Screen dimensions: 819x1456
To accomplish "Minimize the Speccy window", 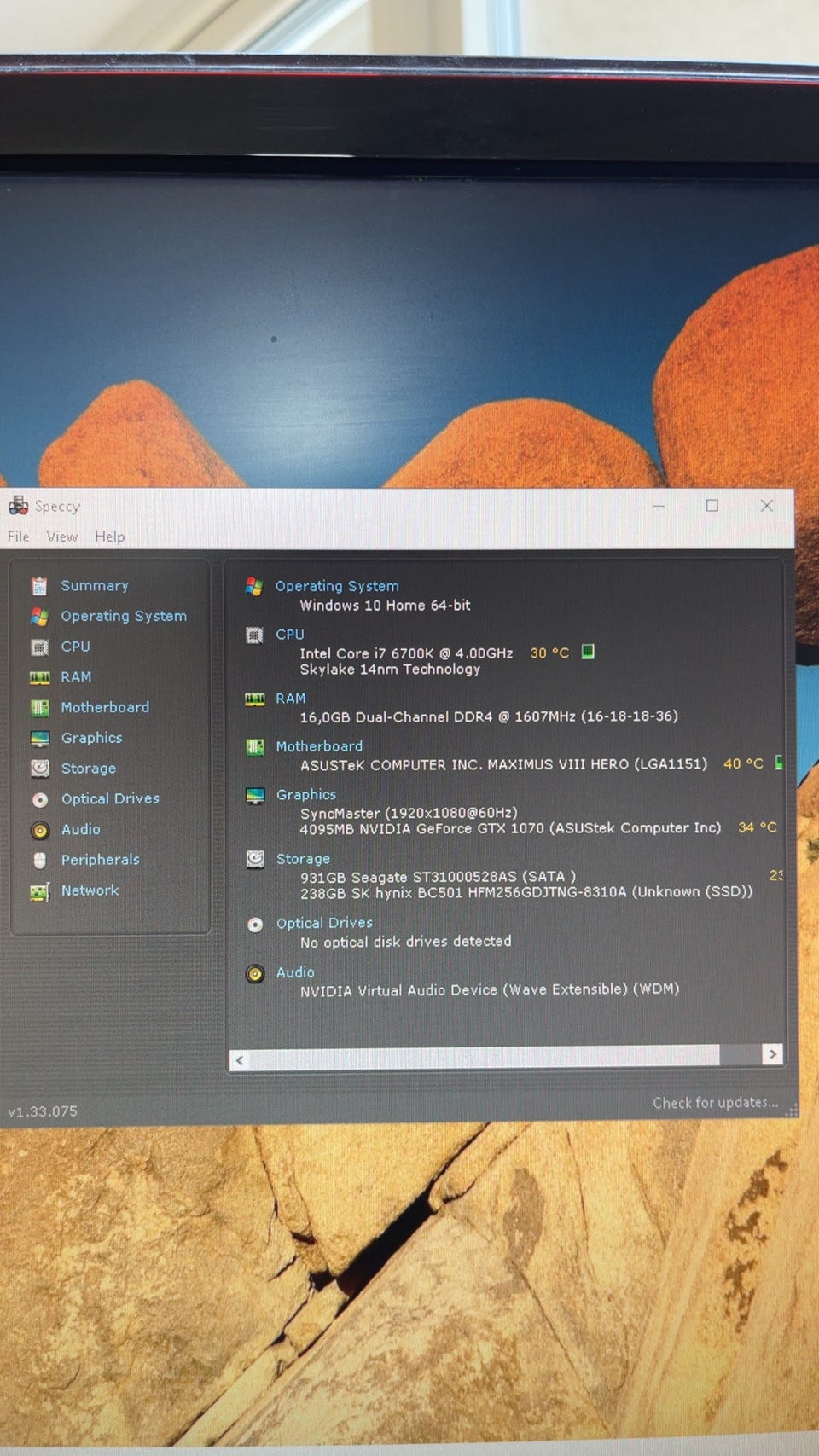I will pos(659,505).
